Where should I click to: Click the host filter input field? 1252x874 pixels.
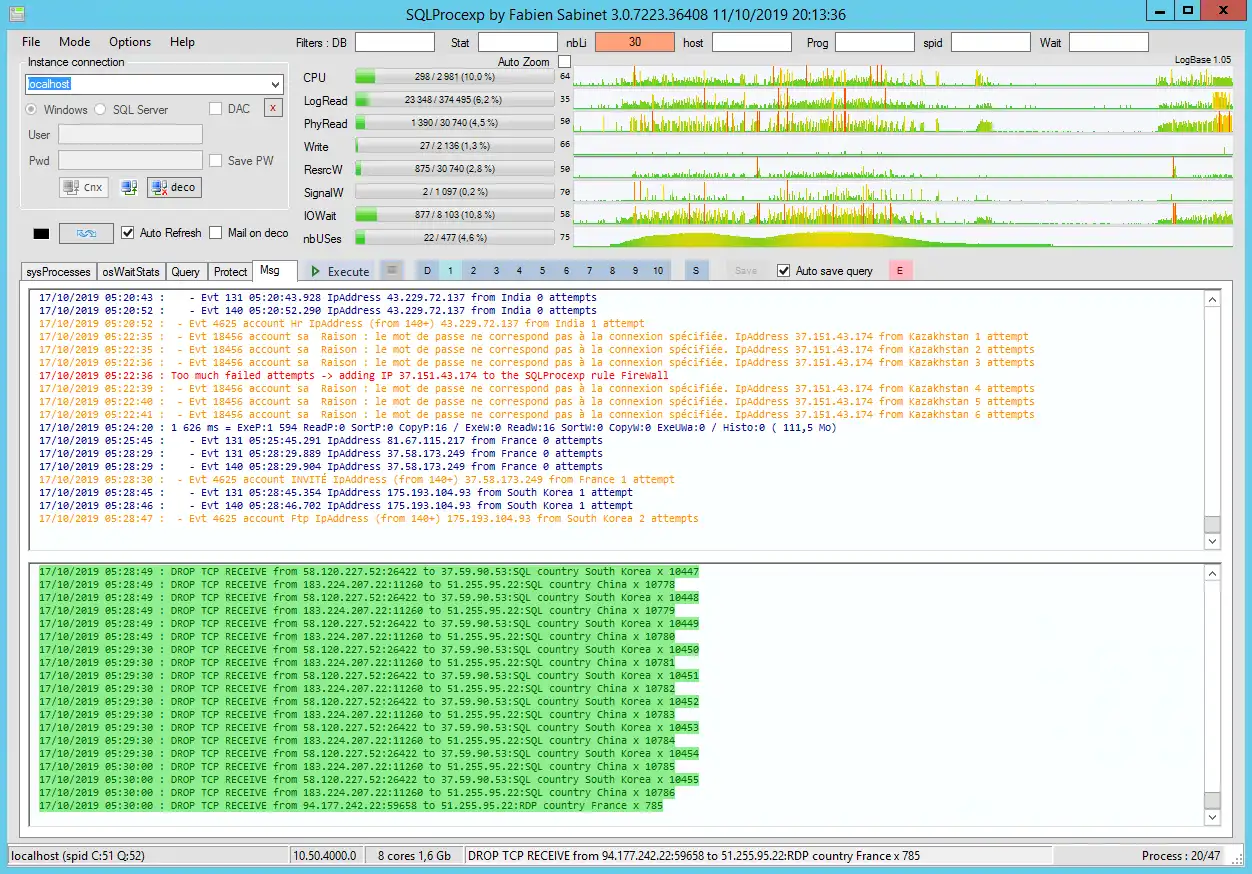point(752,42)
